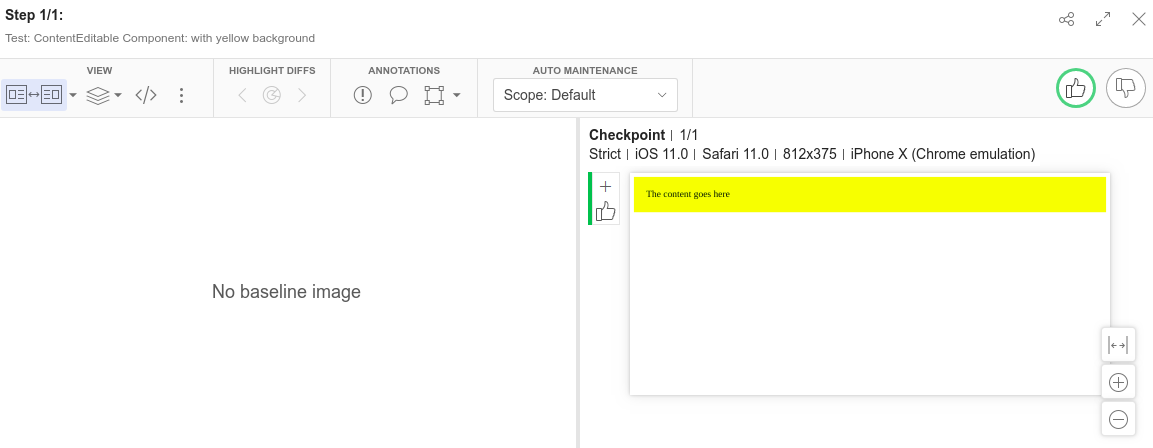The width and height of the screenshot is (1153, 448).
Task: Click the code brackets icon in View
Action: 146,95
